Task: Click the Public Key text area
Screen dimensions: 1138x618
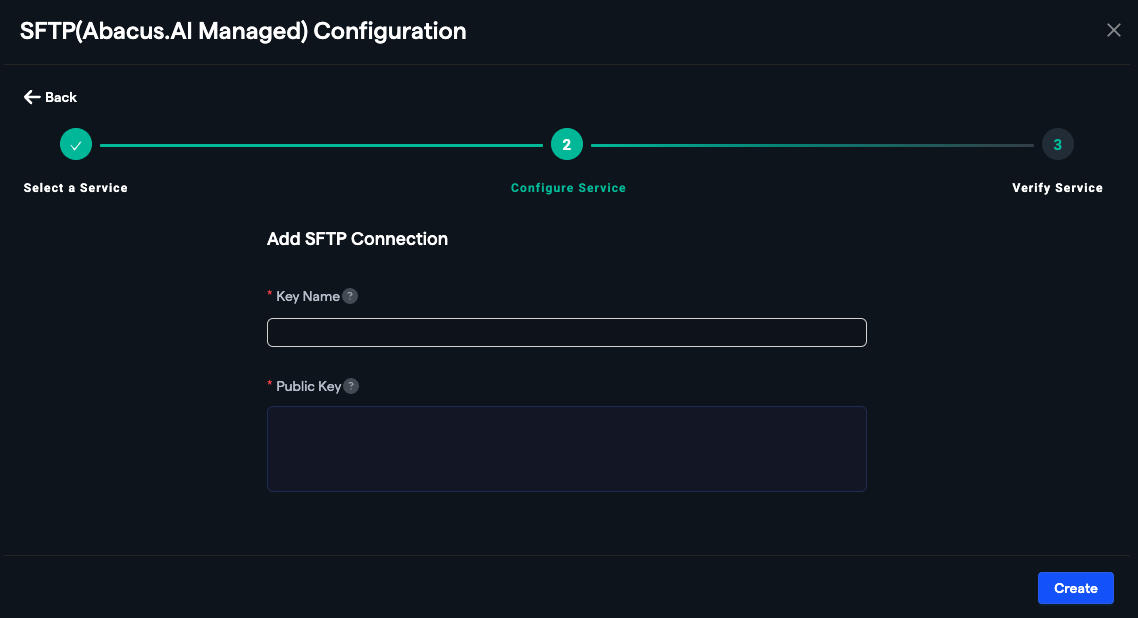Action: click(566, 448)
